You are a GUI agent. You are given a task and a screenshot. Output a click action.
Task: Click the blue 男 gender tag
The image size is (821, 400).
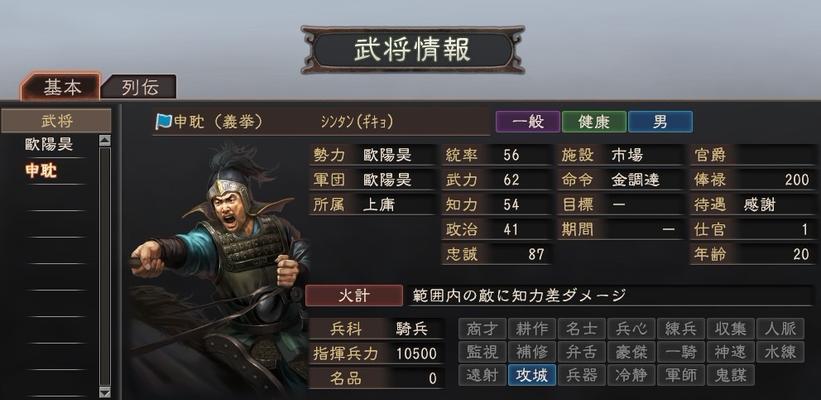click(660, 122)
